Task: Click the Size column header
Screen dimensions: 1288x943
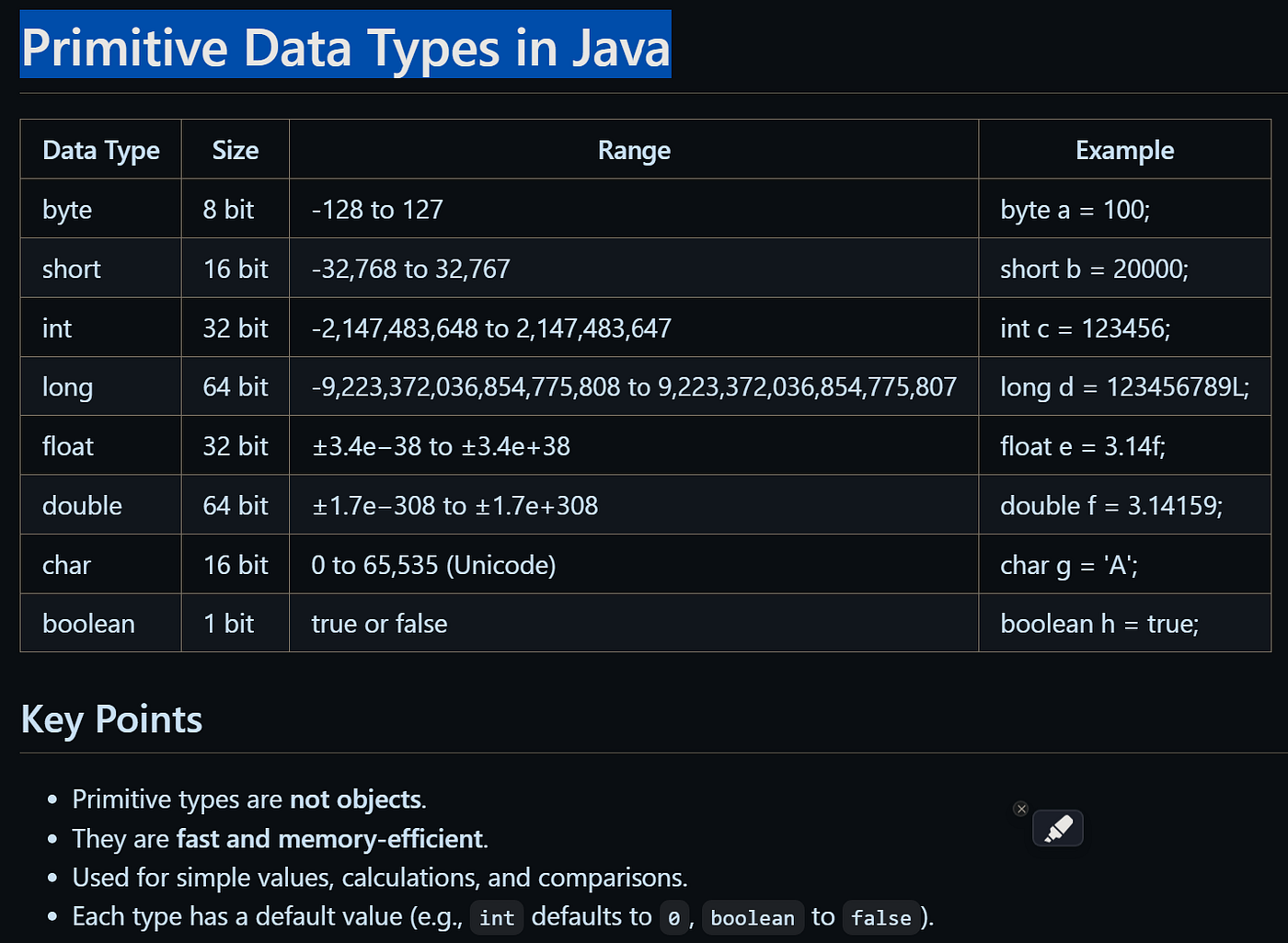Action: click(236, 150)
